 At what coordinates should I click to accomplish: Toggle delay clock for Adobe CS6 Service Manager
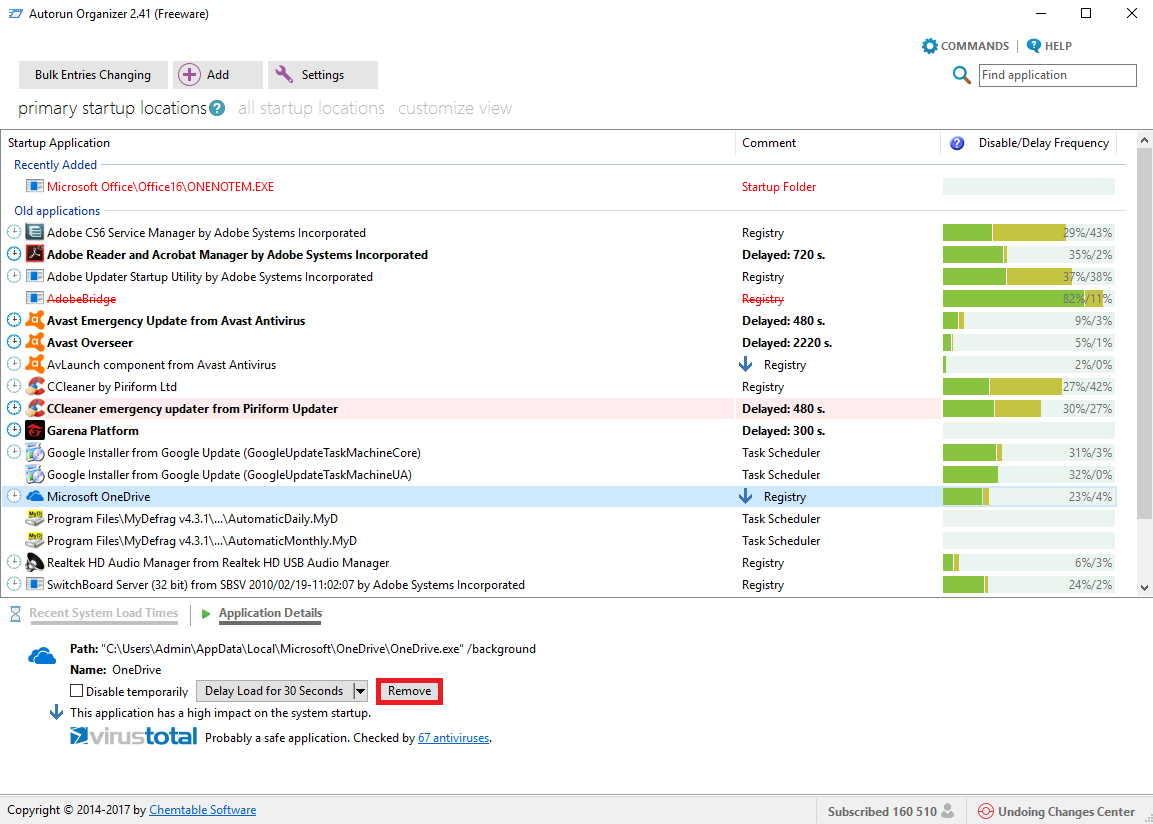click(x=14, y=232)
